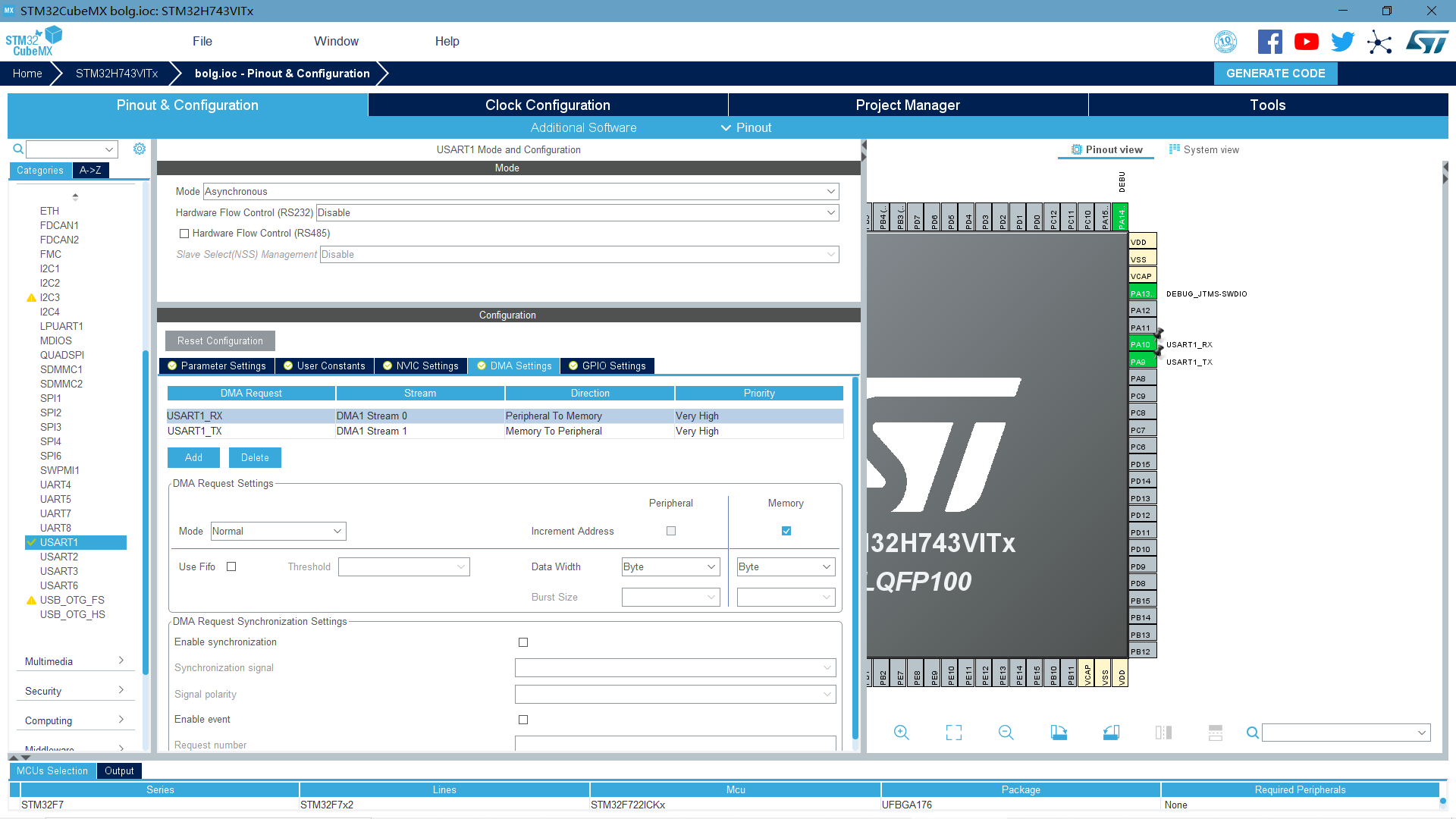Click the category search magnifier icon

pos(17,149)
